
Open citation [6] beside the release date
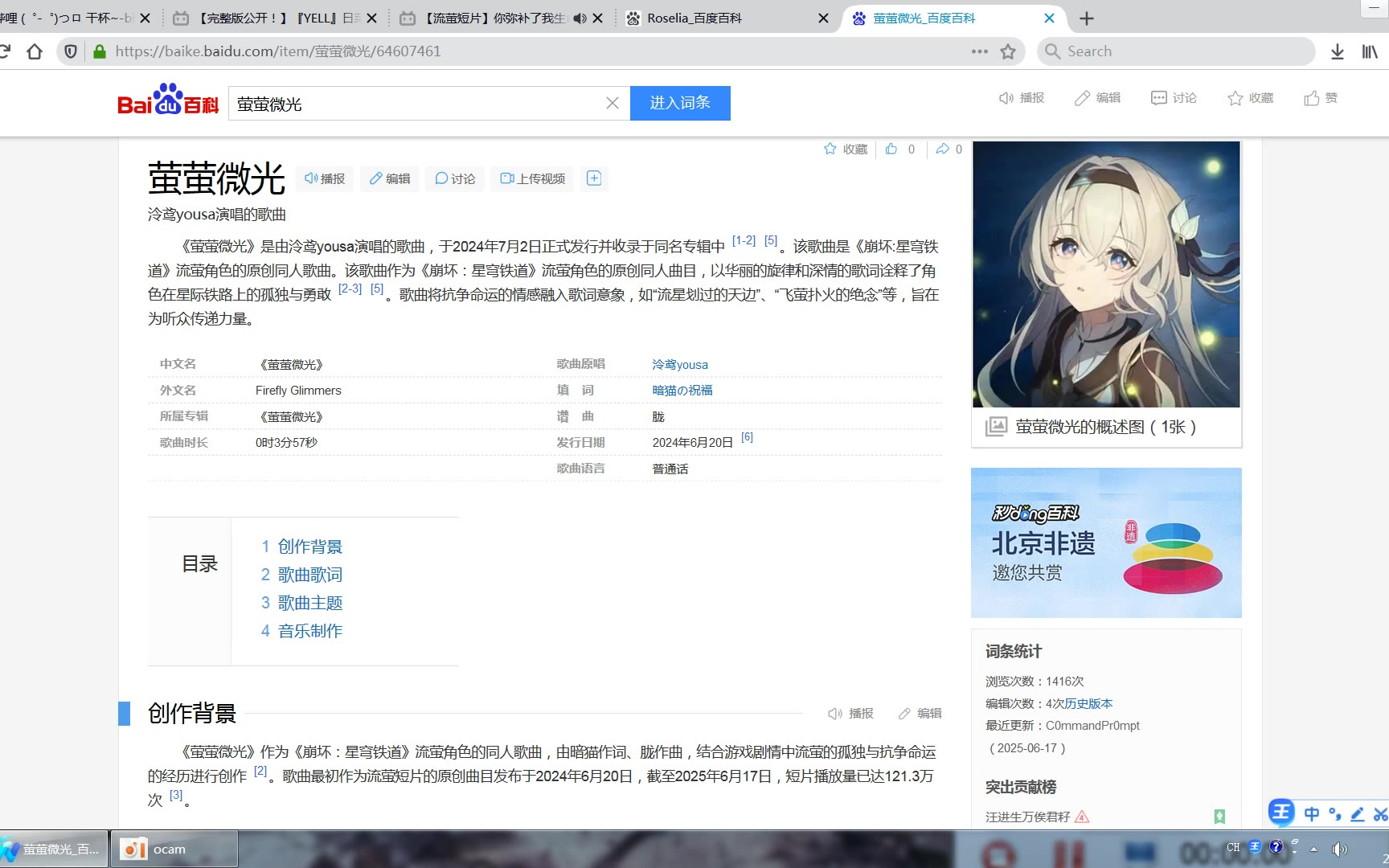point(747,437)
